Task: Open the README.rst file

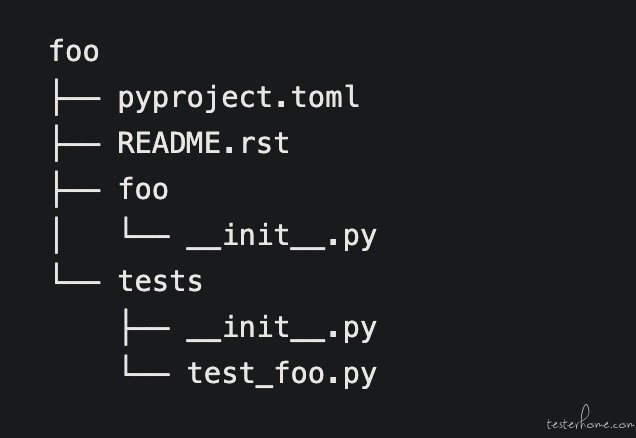Action: click(x=203, y=143)
